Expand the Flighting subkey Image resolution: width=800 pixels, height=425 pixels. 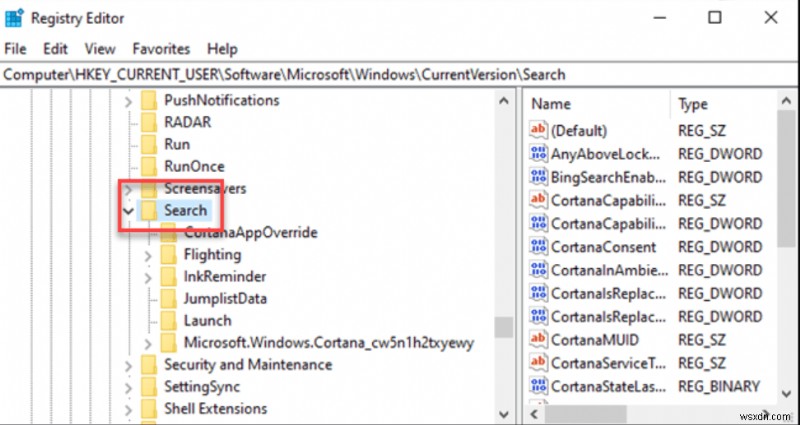coord(148,255)
